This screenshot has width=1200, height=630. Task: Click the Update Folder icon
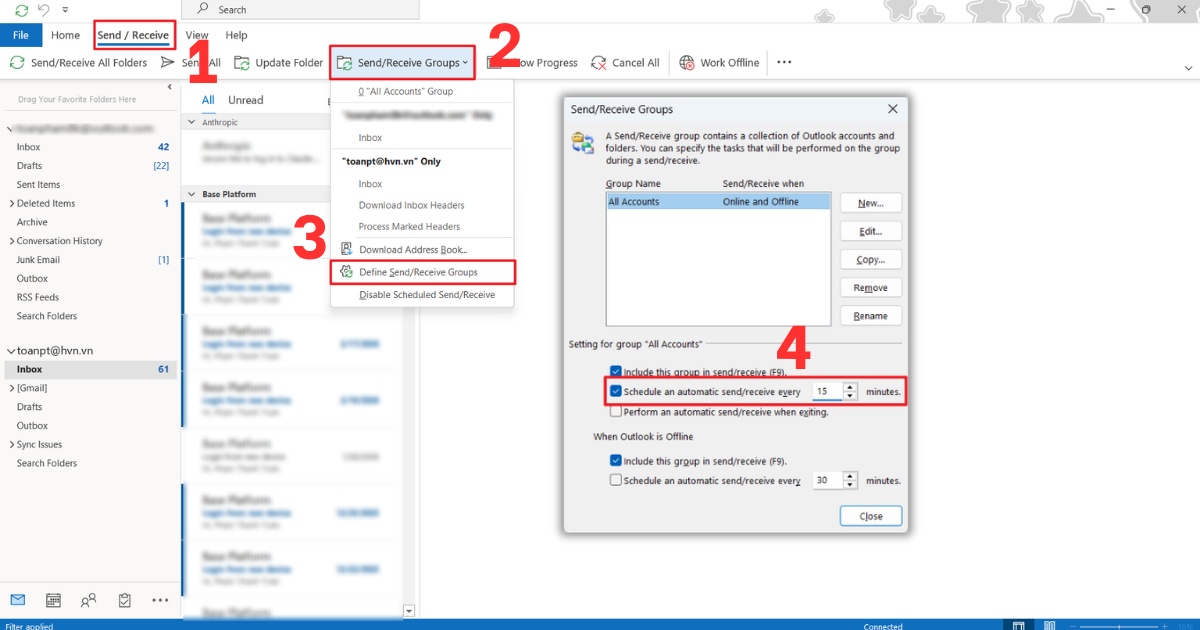[241, 63]
